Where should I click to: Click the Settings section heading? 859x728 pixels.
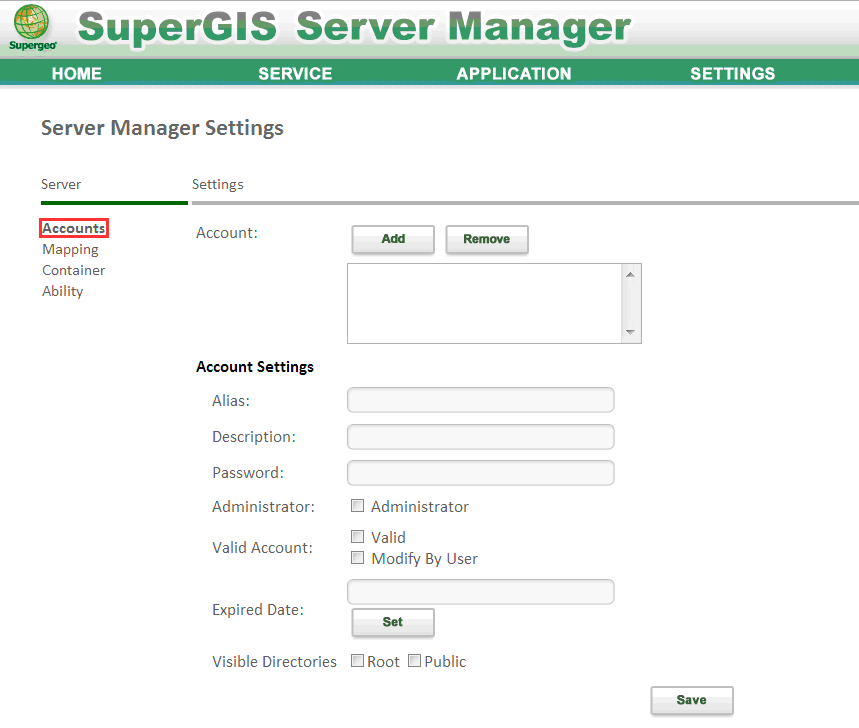tap(217, 185)
